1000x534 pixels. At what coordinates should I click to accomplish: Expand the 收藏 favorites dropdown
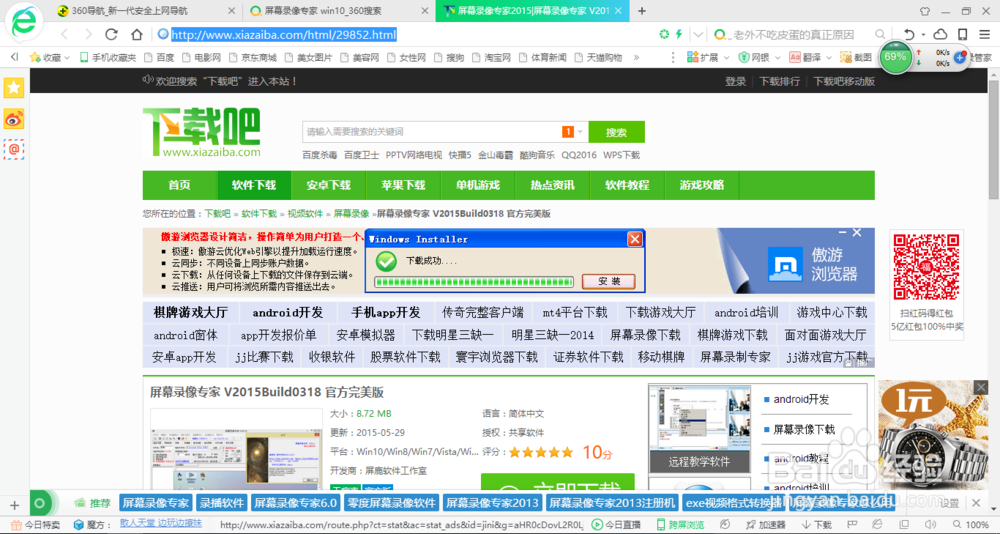(x=66, y=57)
